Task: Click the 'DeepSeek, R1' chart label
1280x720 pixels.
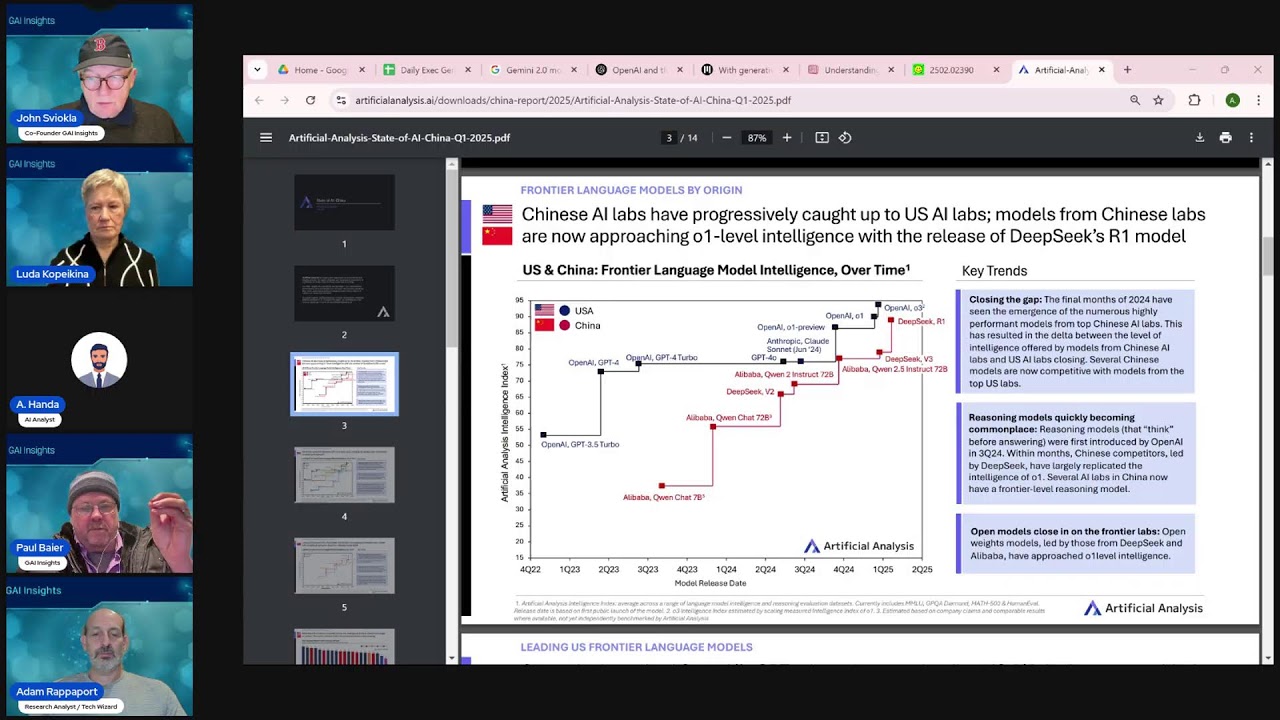Action: coord(921,322)
